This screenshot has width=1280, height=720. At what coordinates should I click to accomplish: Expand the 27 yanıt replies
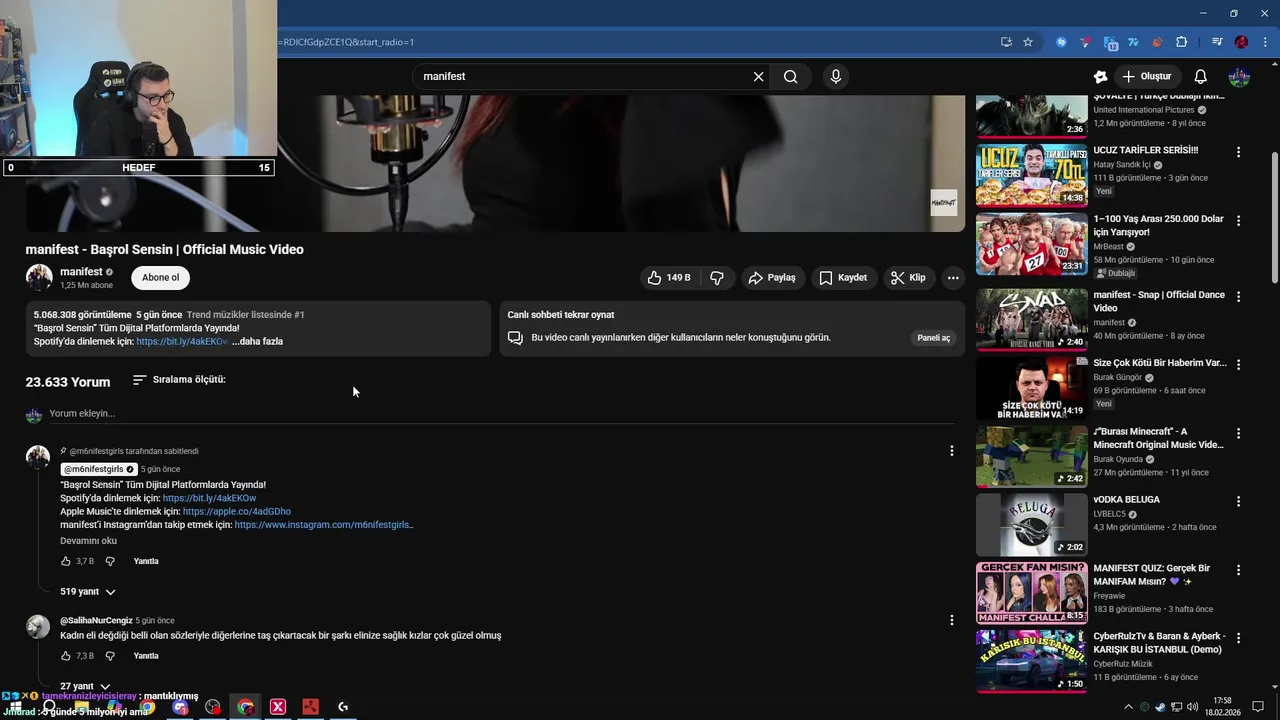pyautogui.click(x=85, y=687)
